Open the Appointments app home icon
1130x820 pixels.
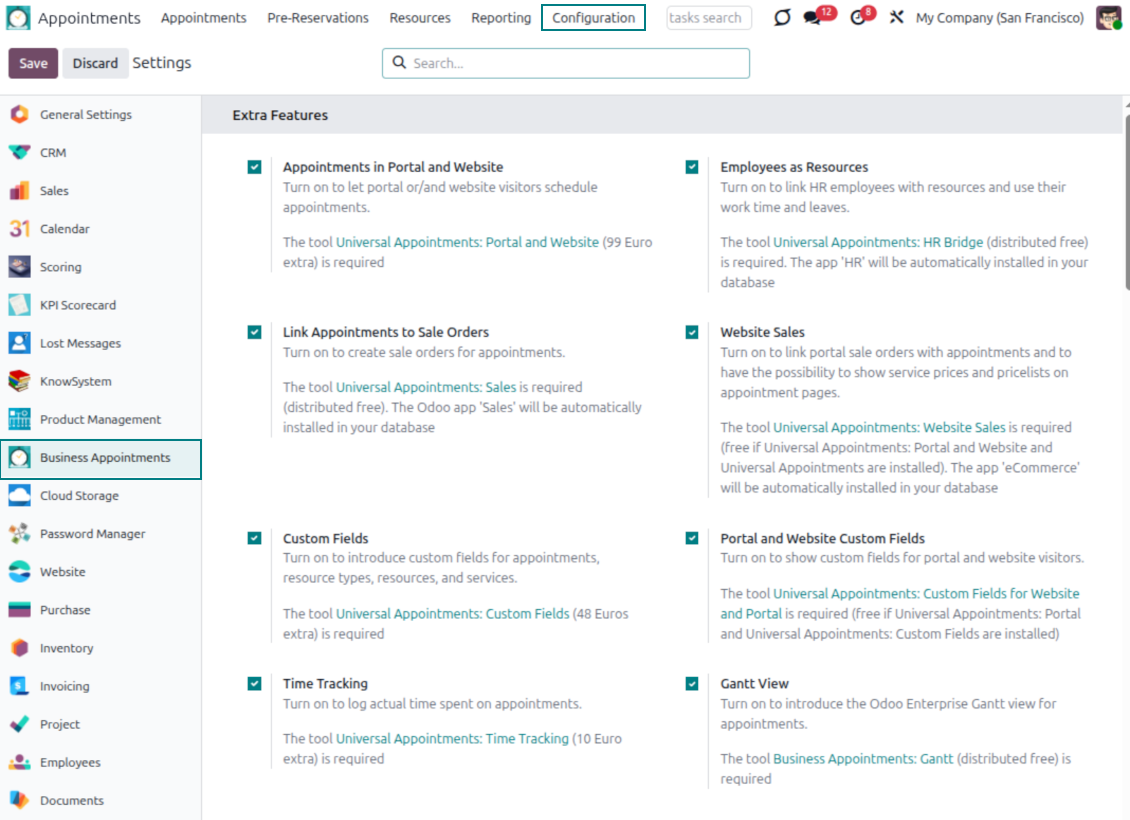tap(20, 18)
